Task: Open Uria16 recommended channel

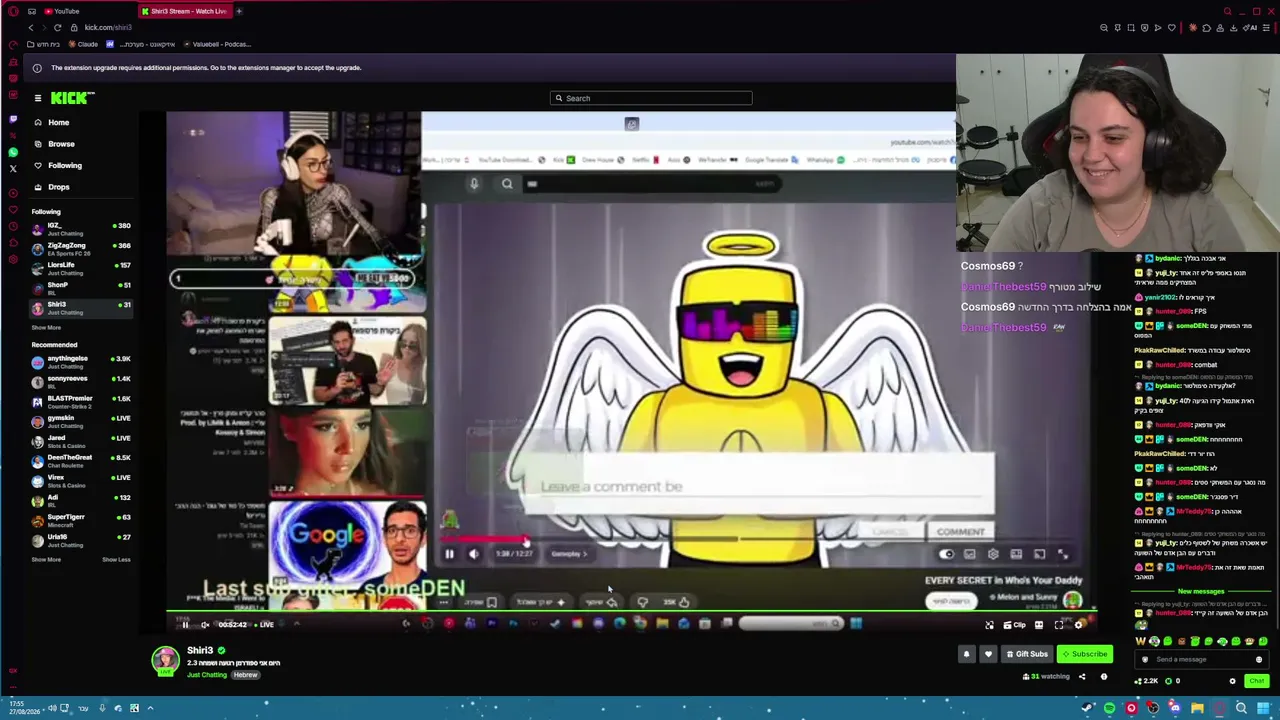Action: [x=82, y=539]
